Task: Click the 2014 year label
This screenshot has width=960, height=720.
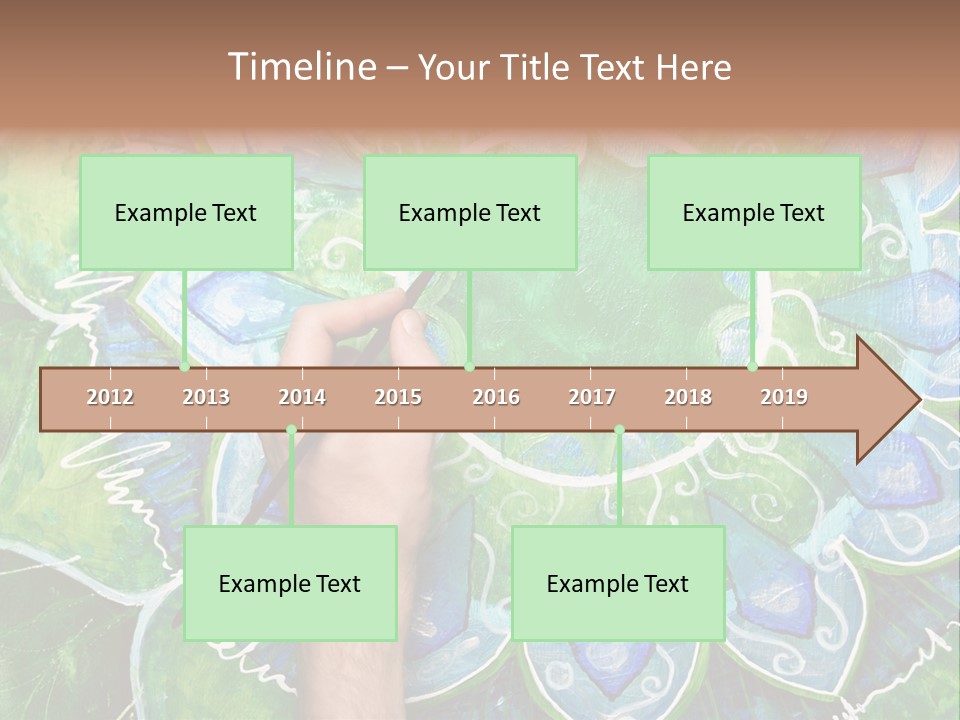Action: pyautogui.click(x=302, y=397)
